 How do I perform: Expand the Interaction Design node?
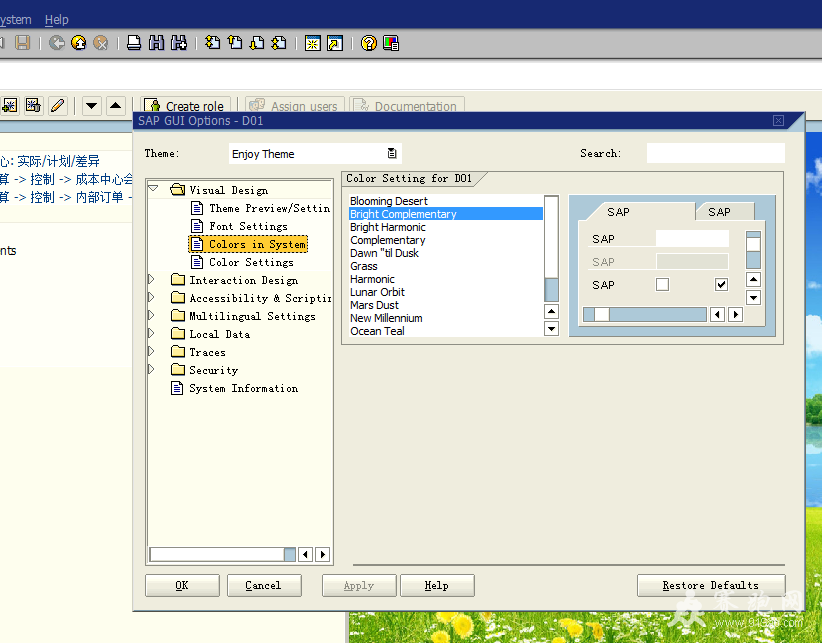[152, 279]
